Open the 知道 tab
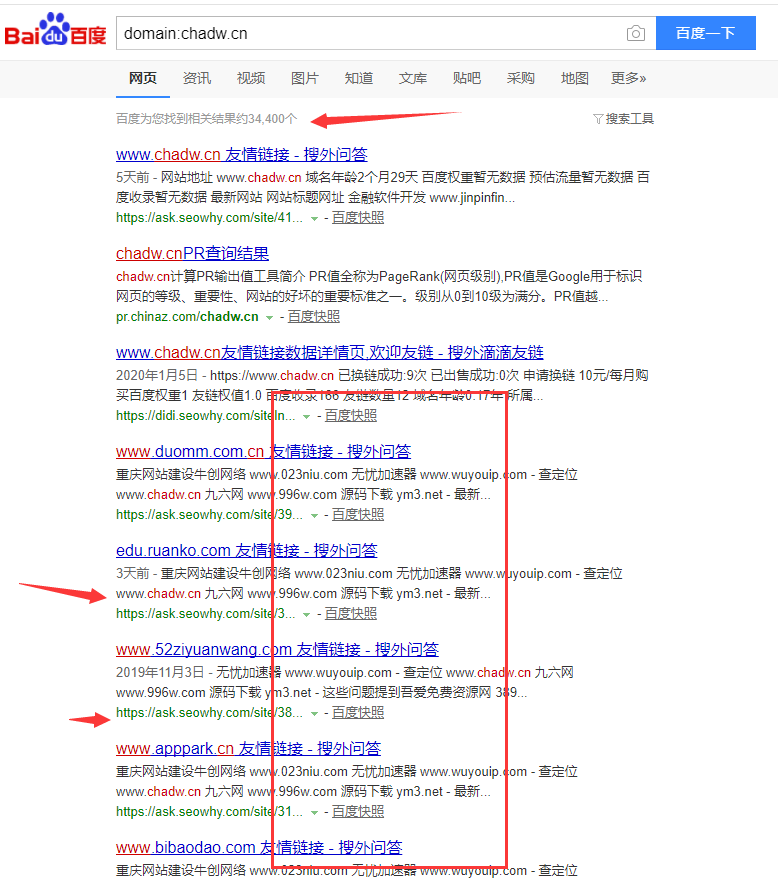The width and height of the screenshot is (778, 882). (x=359, y=78)
